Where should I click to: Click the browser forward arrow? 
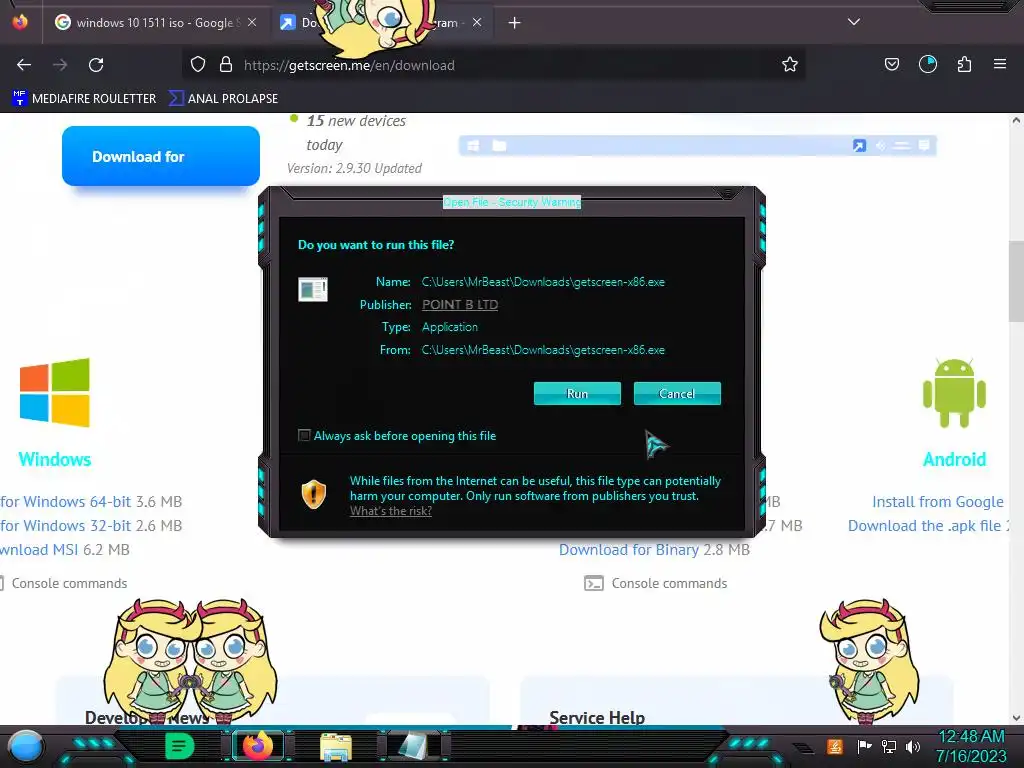point(60,65)
